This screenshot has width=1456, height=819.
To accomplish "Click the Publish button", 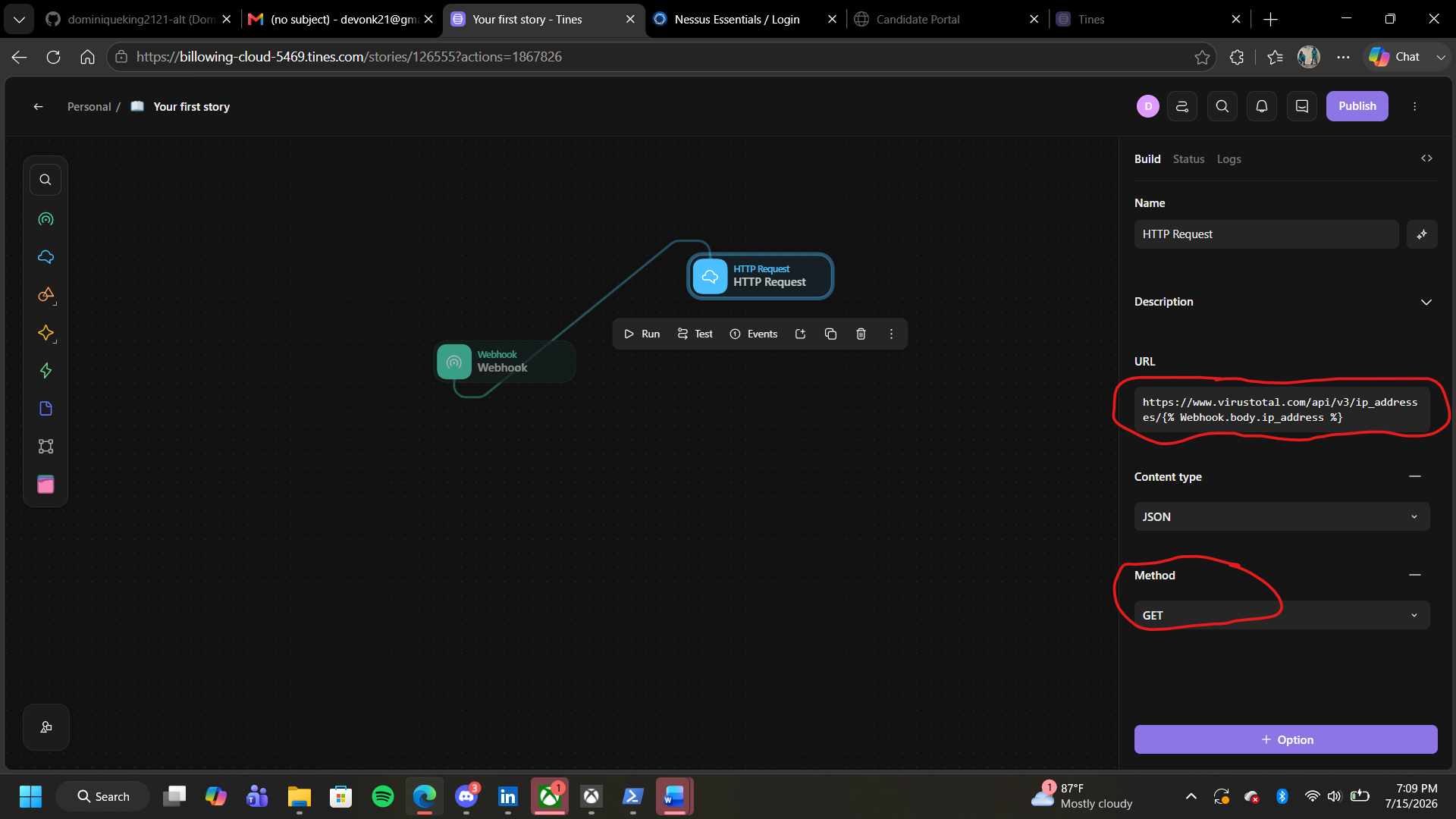I will pyautogui.click(x=1357, y=106).
